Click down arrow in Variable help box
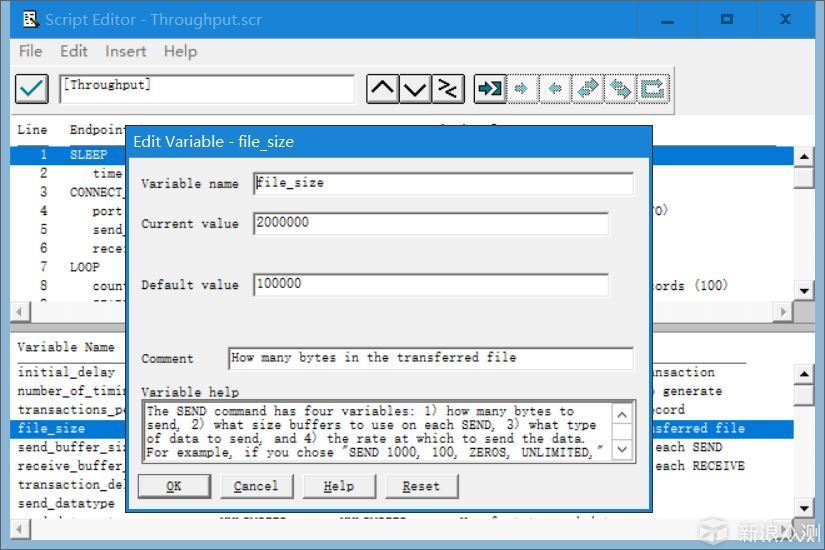Image resolution: width=825 pixels, height=550 pixels. coord(622,449)
